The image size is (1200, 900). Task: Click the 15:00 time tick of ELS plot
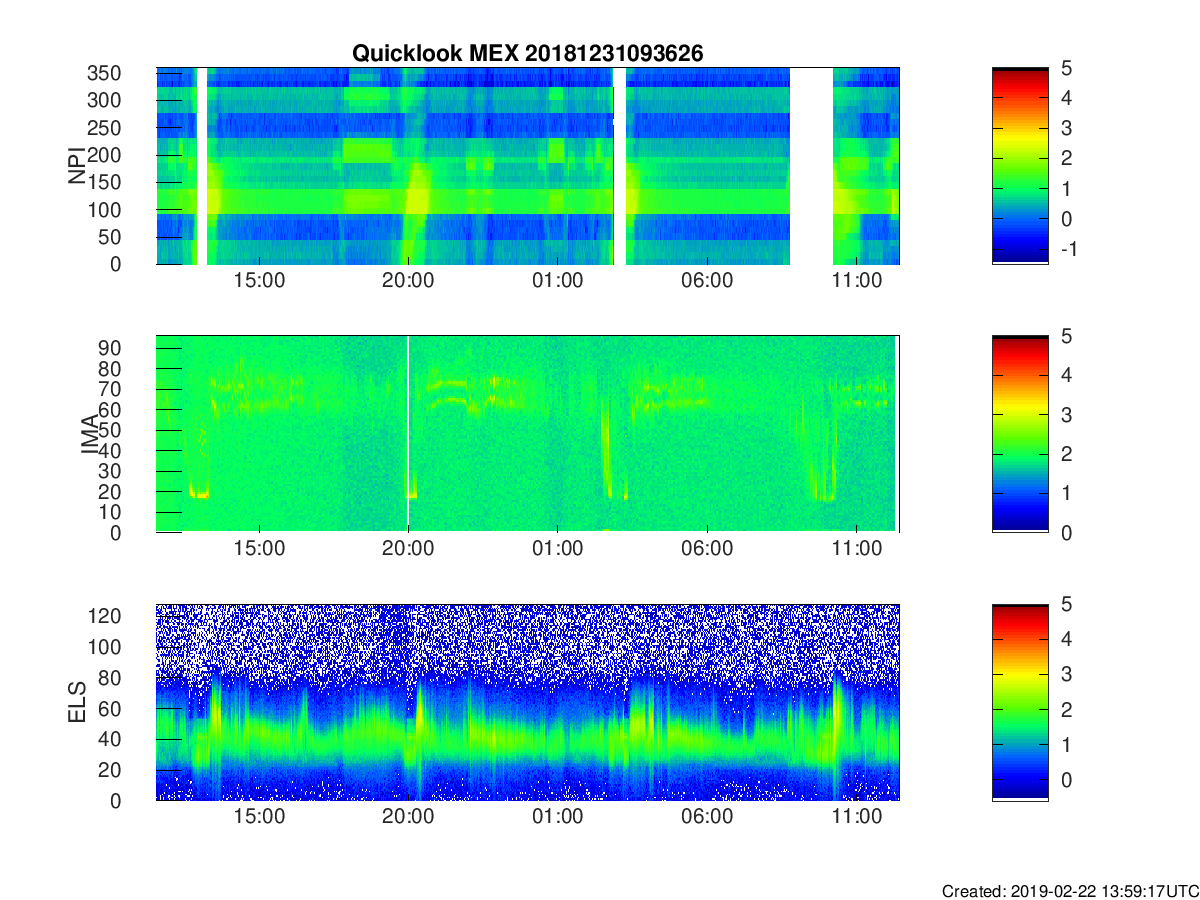tap(259, 817)
